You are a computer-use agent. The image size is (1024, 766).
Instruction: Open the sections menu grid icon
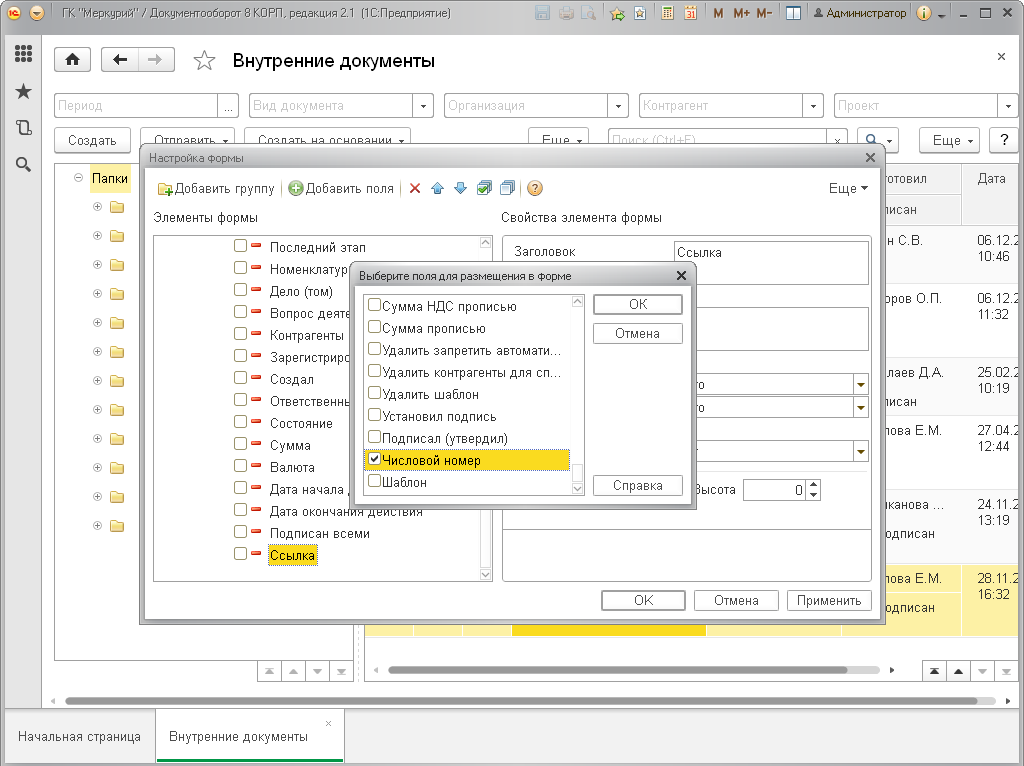coord(24,54)
